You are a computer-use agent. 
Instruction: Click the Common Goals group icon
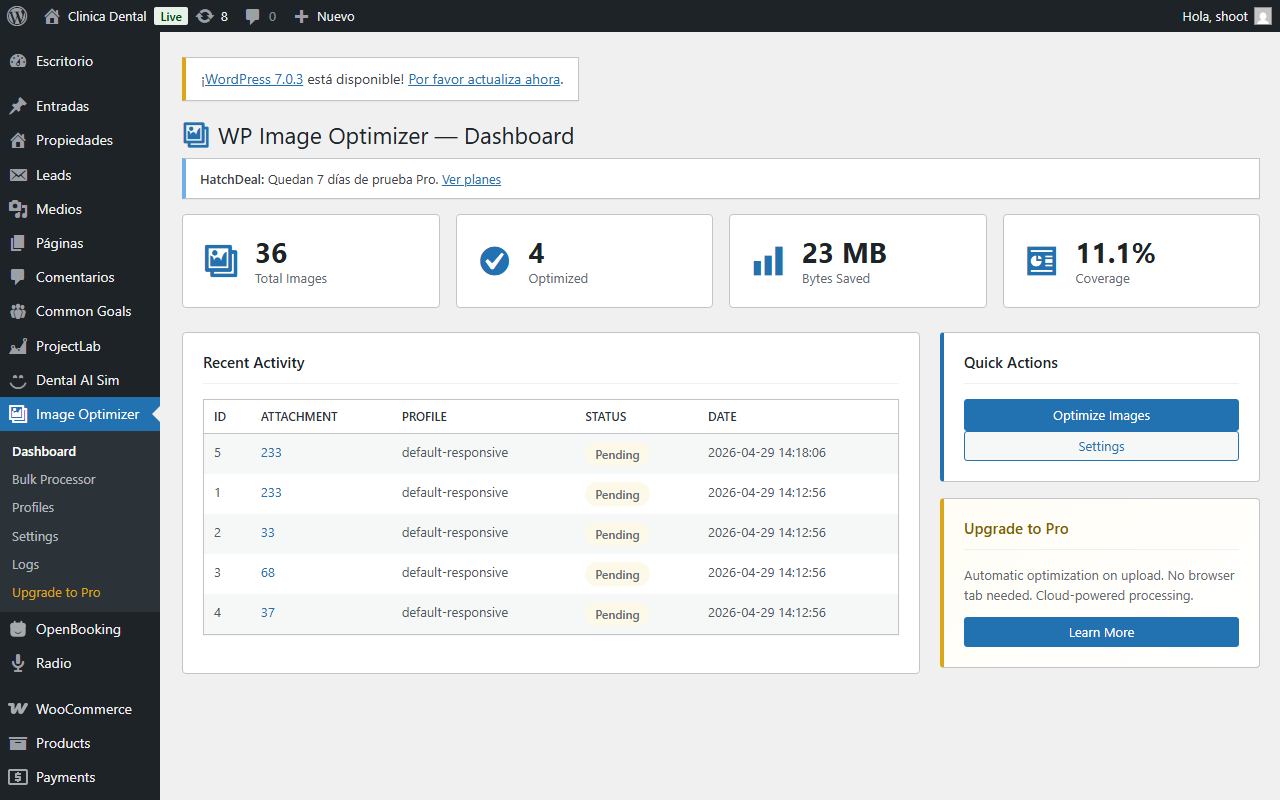(18, 311)
